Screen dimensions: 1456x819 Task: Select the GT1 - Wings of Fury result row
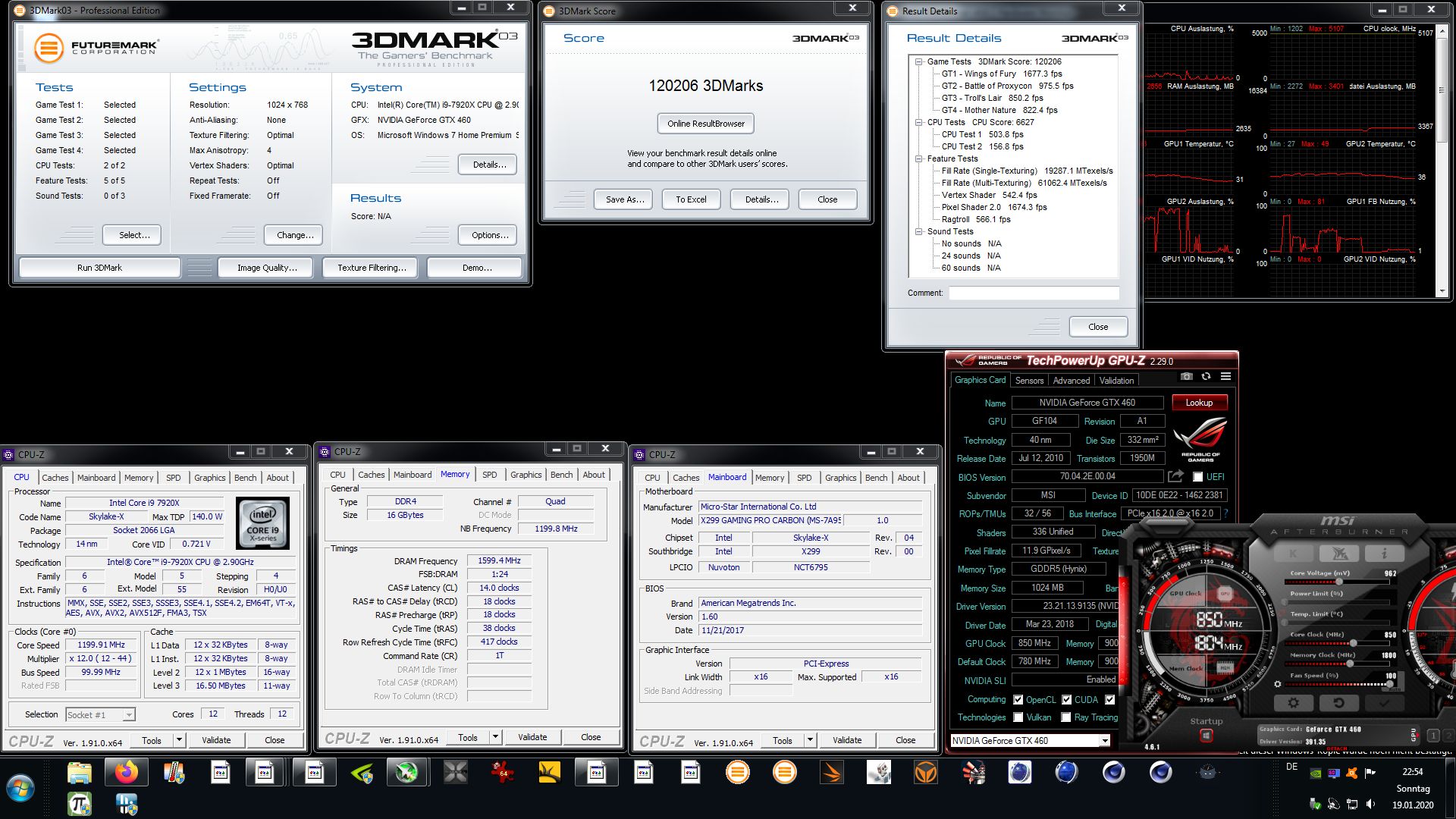tap(1001, 74)
